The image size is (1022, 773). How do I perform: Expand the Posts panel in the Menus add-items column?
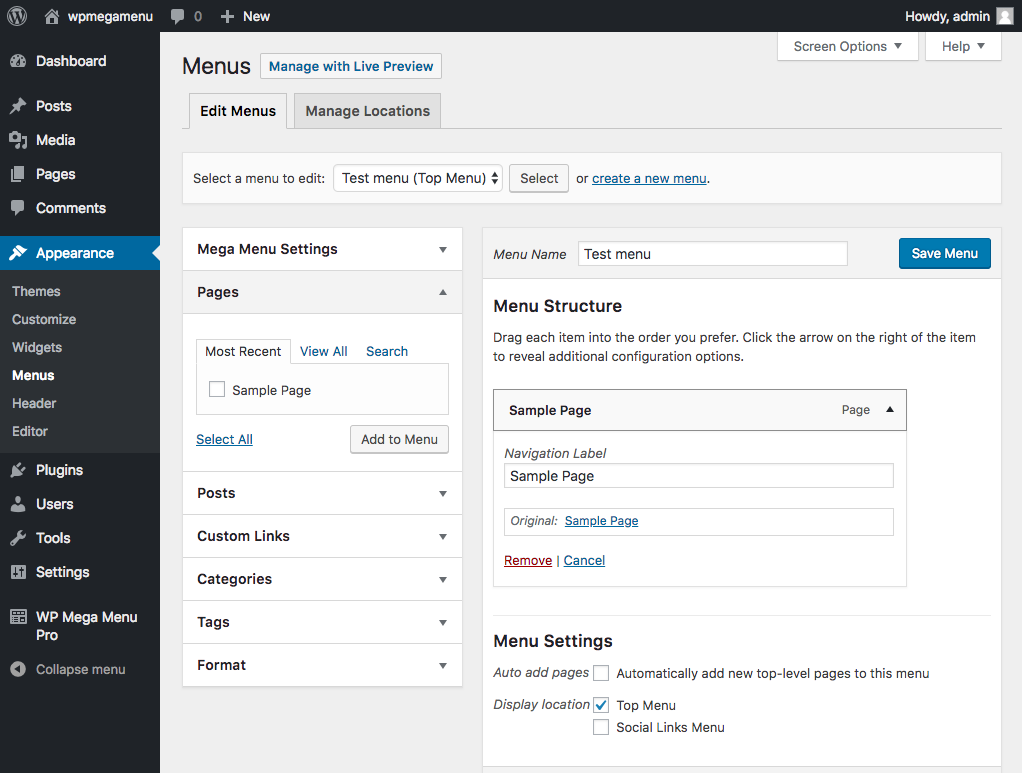pos(323,493)
